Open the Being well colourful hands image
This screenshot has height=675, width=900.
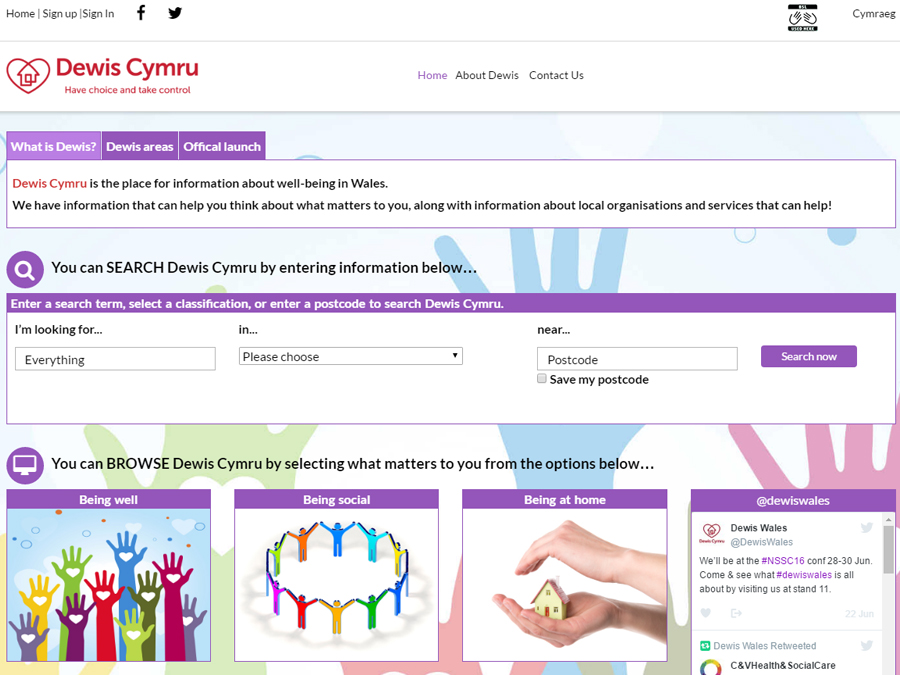coord(108,585)
